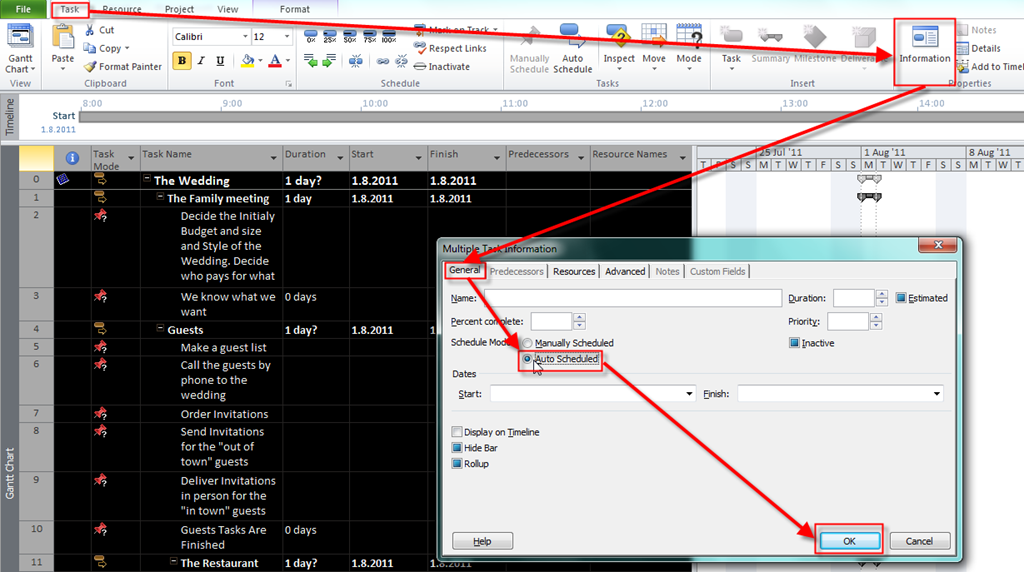Toggle the Hide Bar checkbox
Viewport: 1024px width, 572px height.
click(x=457, y=448)
